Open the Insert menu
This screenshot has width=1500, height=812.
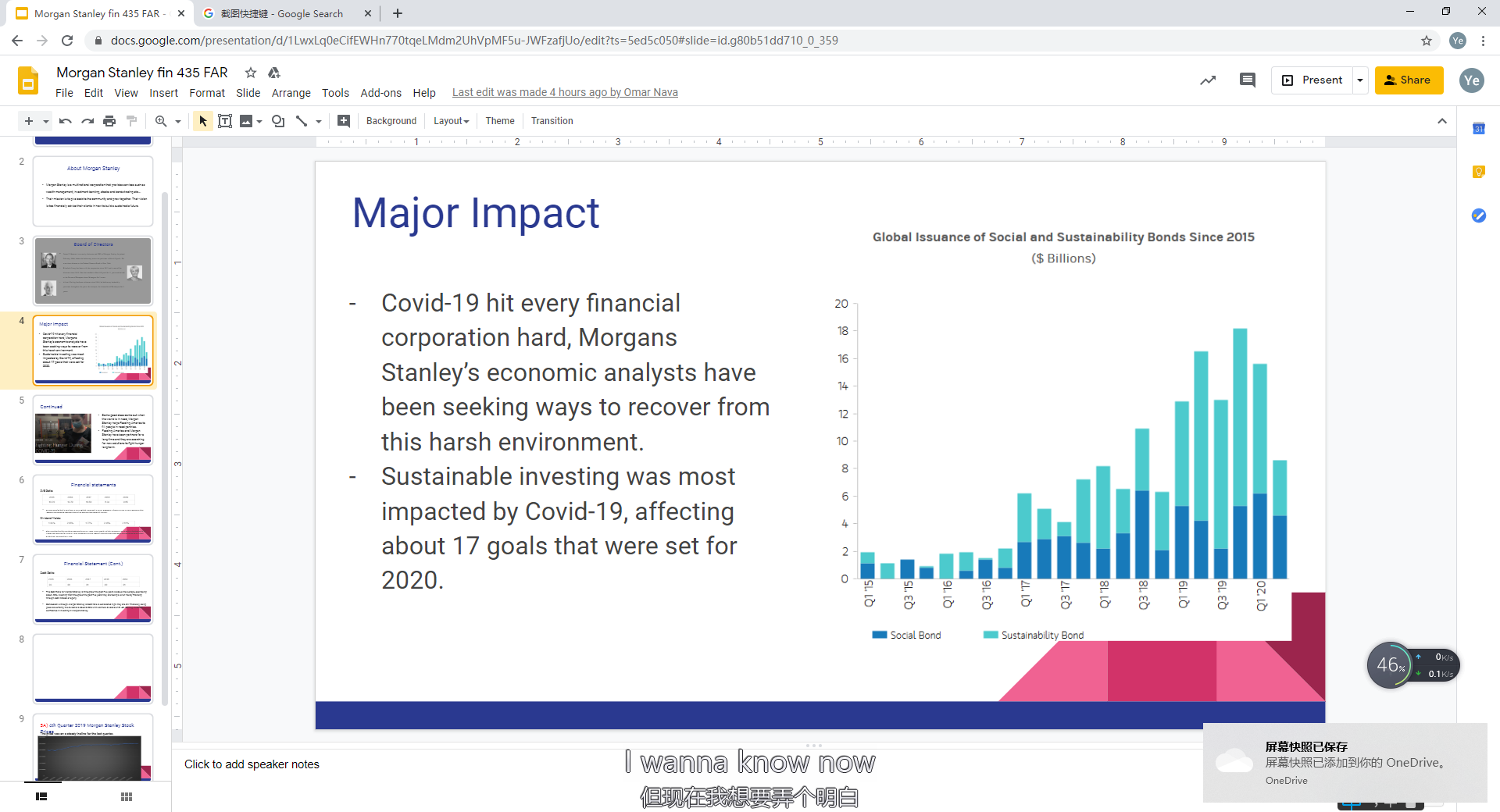(x=164, y=93)
